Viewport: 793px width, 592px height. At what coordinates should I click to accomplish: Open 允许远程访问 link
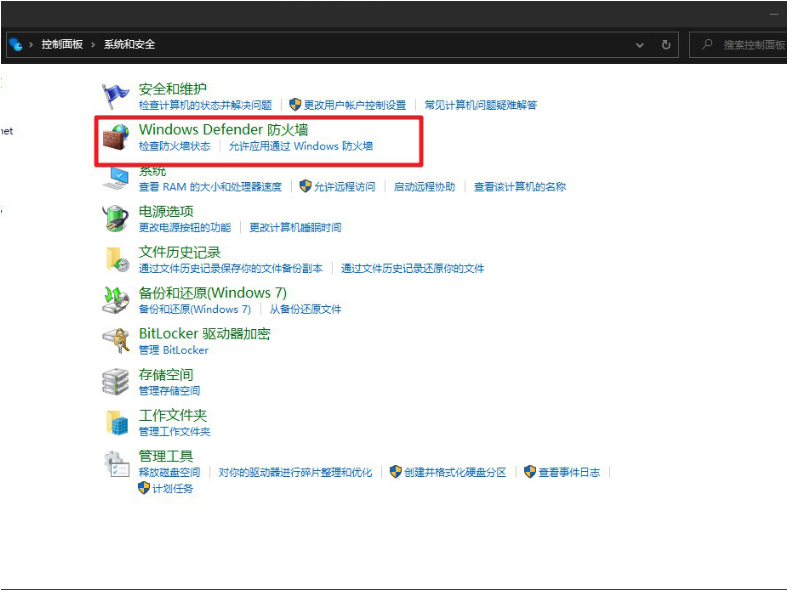(344, 187)
